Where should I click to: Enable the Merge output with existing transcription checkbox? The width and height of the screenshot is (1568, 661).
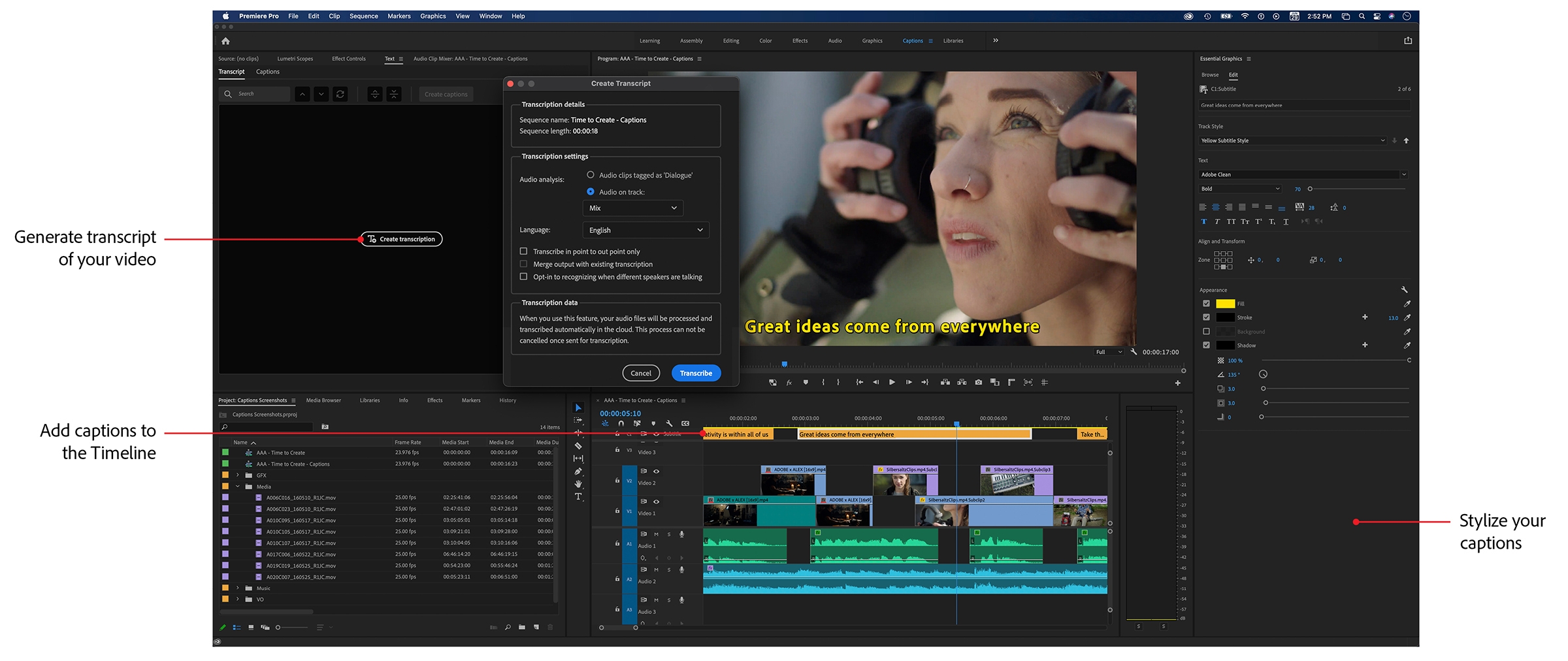point(523,264)
